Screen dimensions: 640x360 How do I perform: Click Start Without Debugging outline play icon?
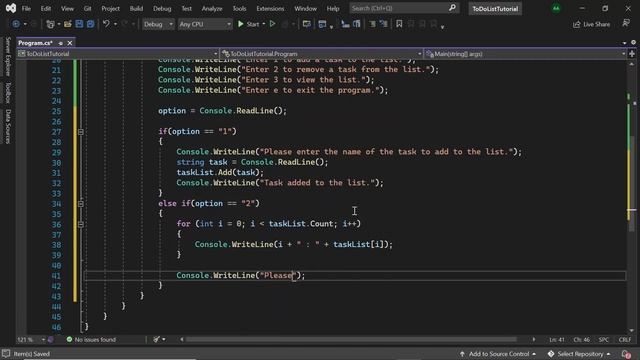tap(272, 24)
